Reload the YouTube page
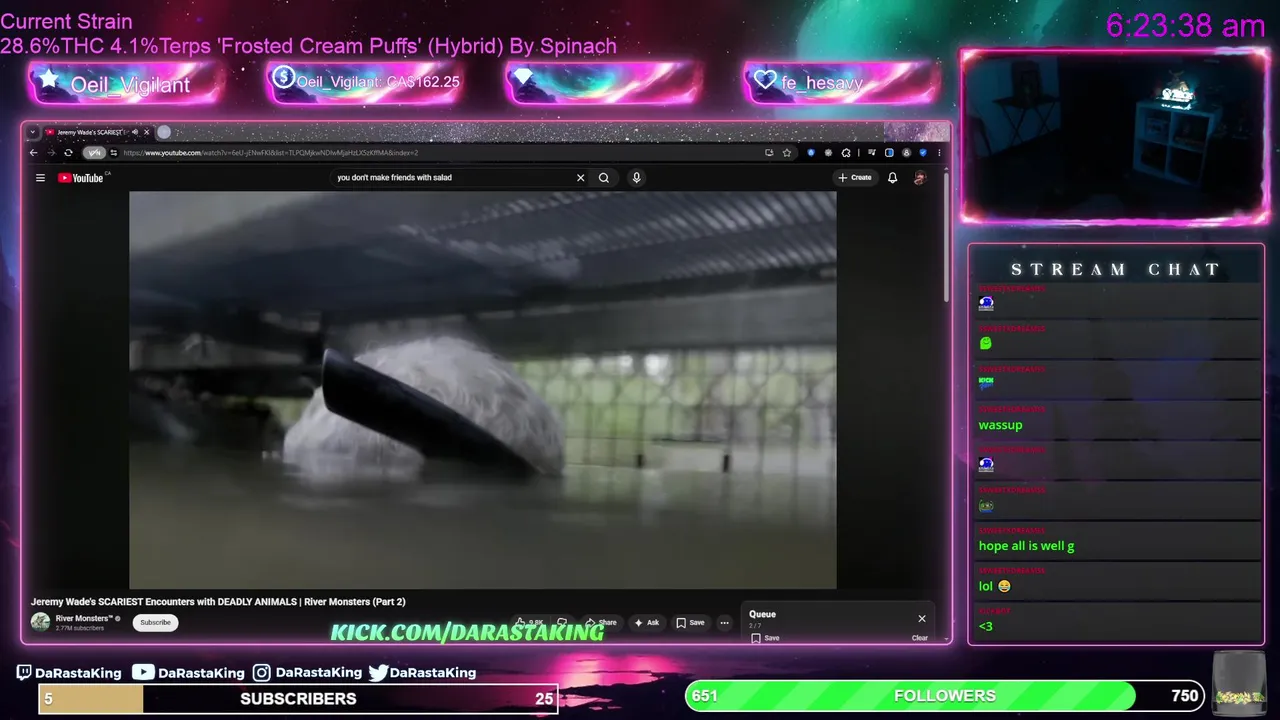The height and width of the screenshot is (720, 1280). [68, 153]
